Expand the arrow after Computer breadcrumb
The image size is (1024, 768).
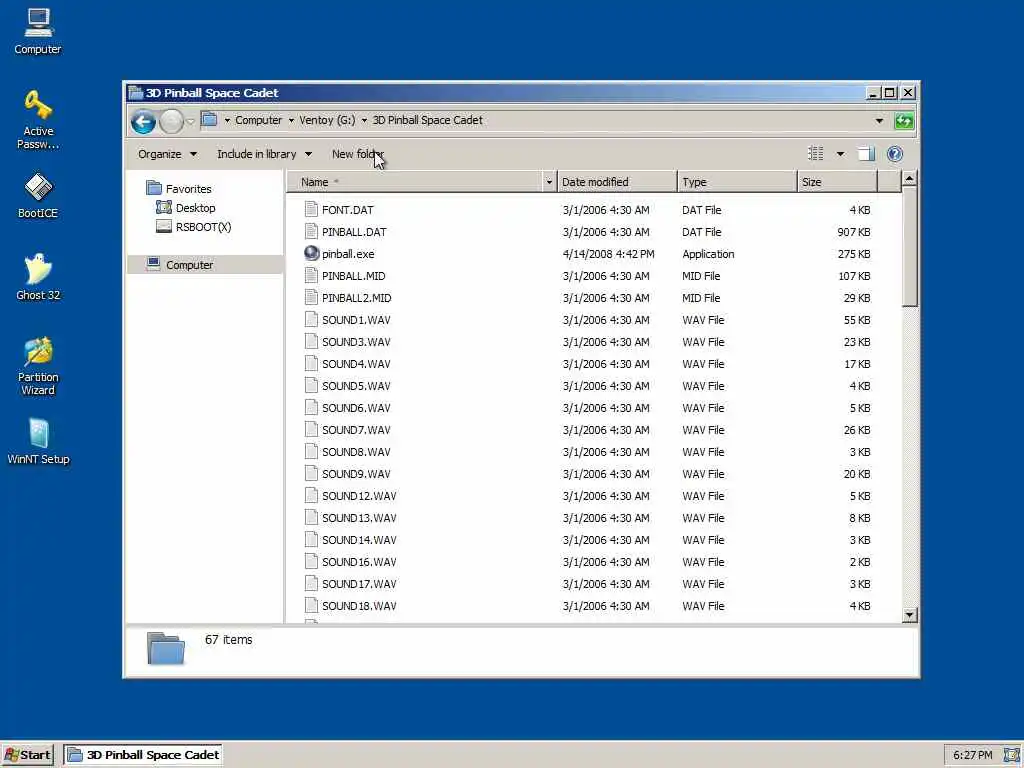click(x=291, y=120)
